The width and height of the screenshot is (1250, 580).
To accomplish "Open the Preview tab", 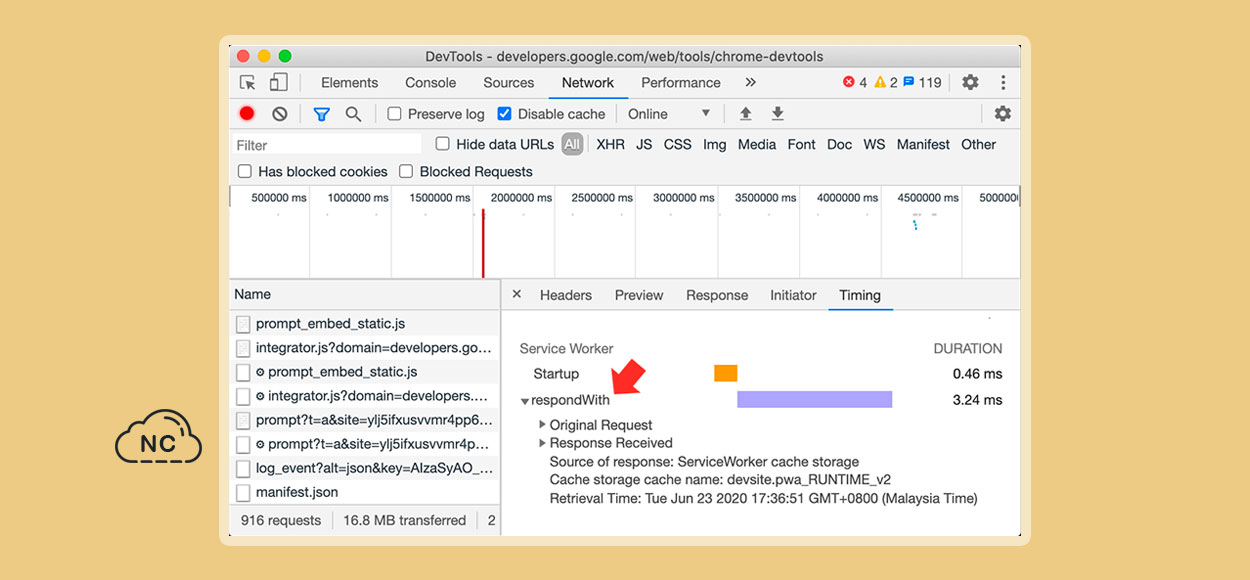I will point(639,295).
